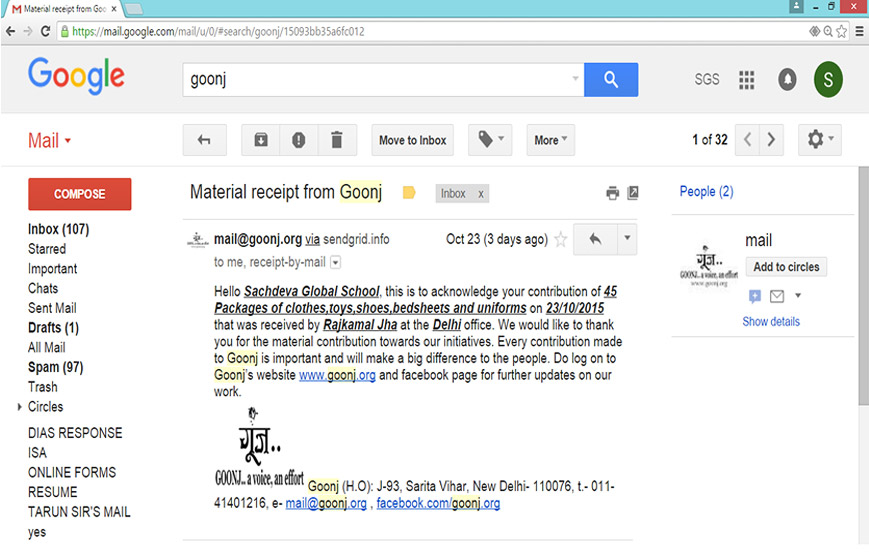Bookmark this page with star icon
This screenshot has width=869, height=556.
point(841,32)
